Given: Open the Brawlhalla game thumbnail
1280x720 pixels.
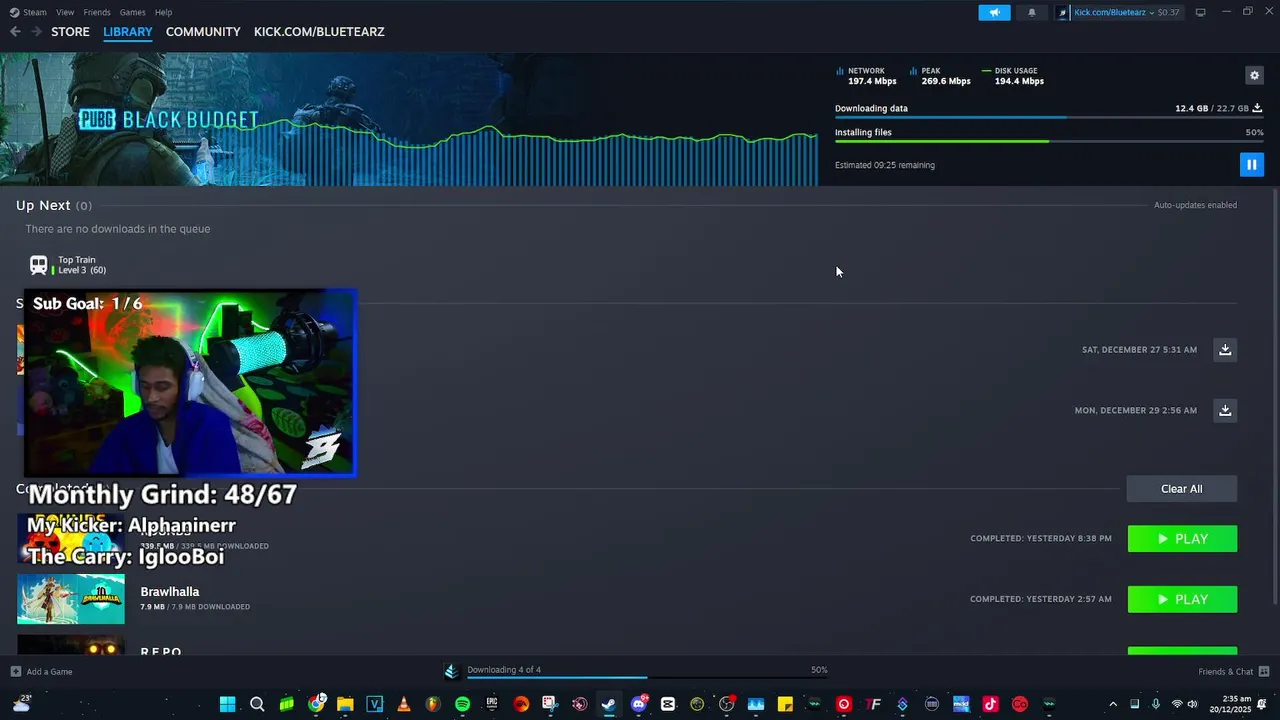Looking at the screenshot, I should pos(71,599).
